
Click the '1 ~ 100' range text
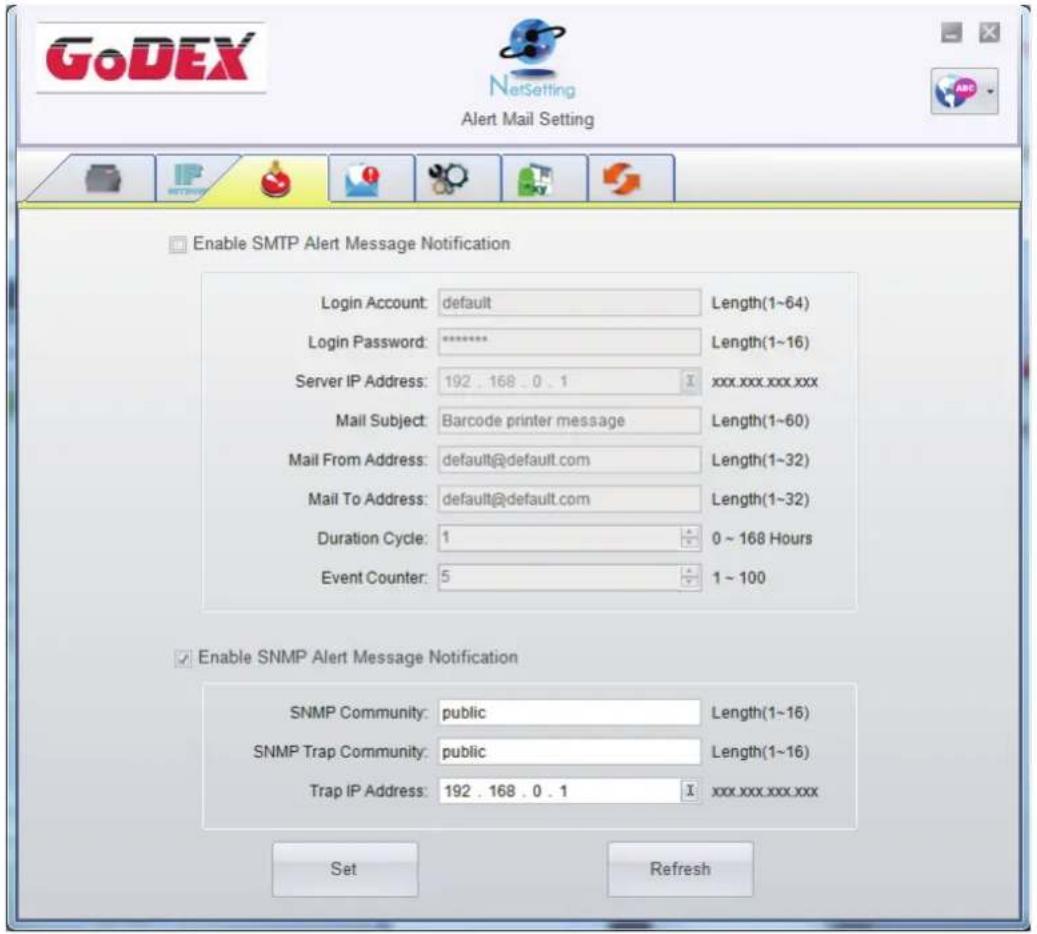point(739,577)
